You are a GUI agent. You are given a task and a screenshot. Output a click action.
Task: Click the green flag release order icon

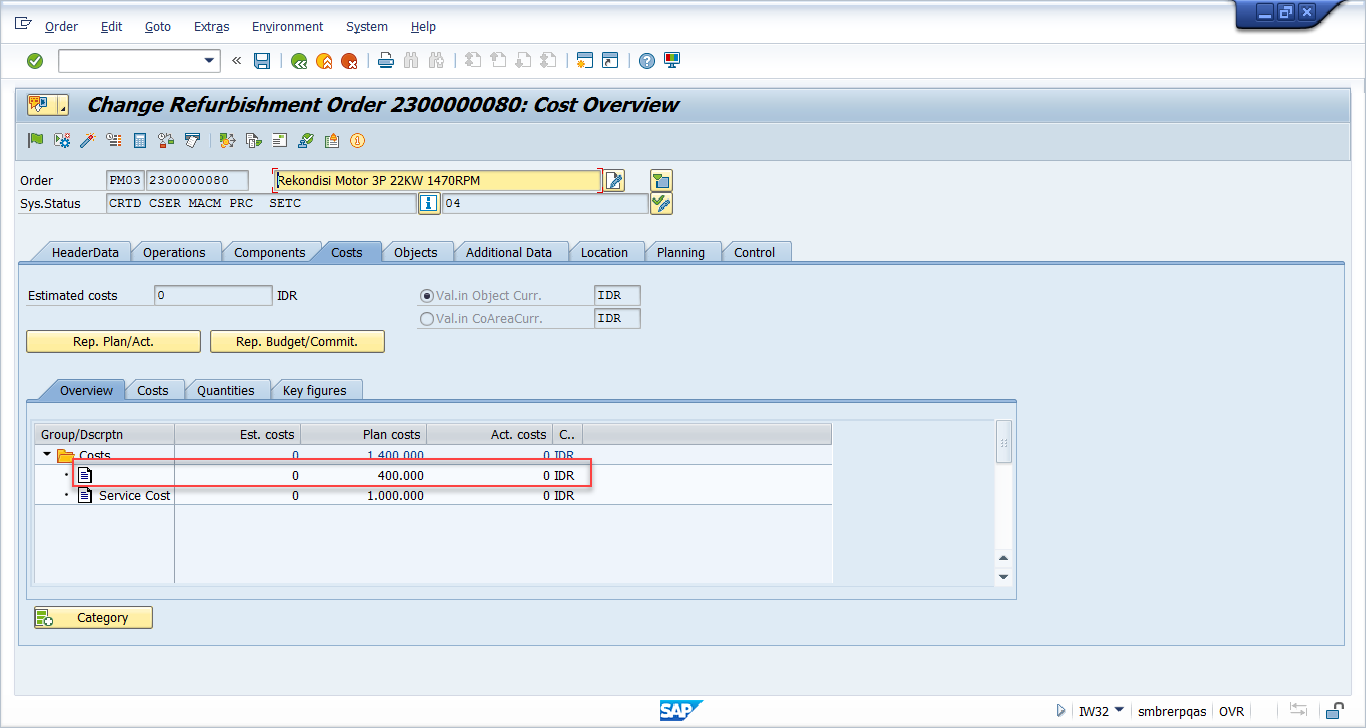click(x=36, y=141)
